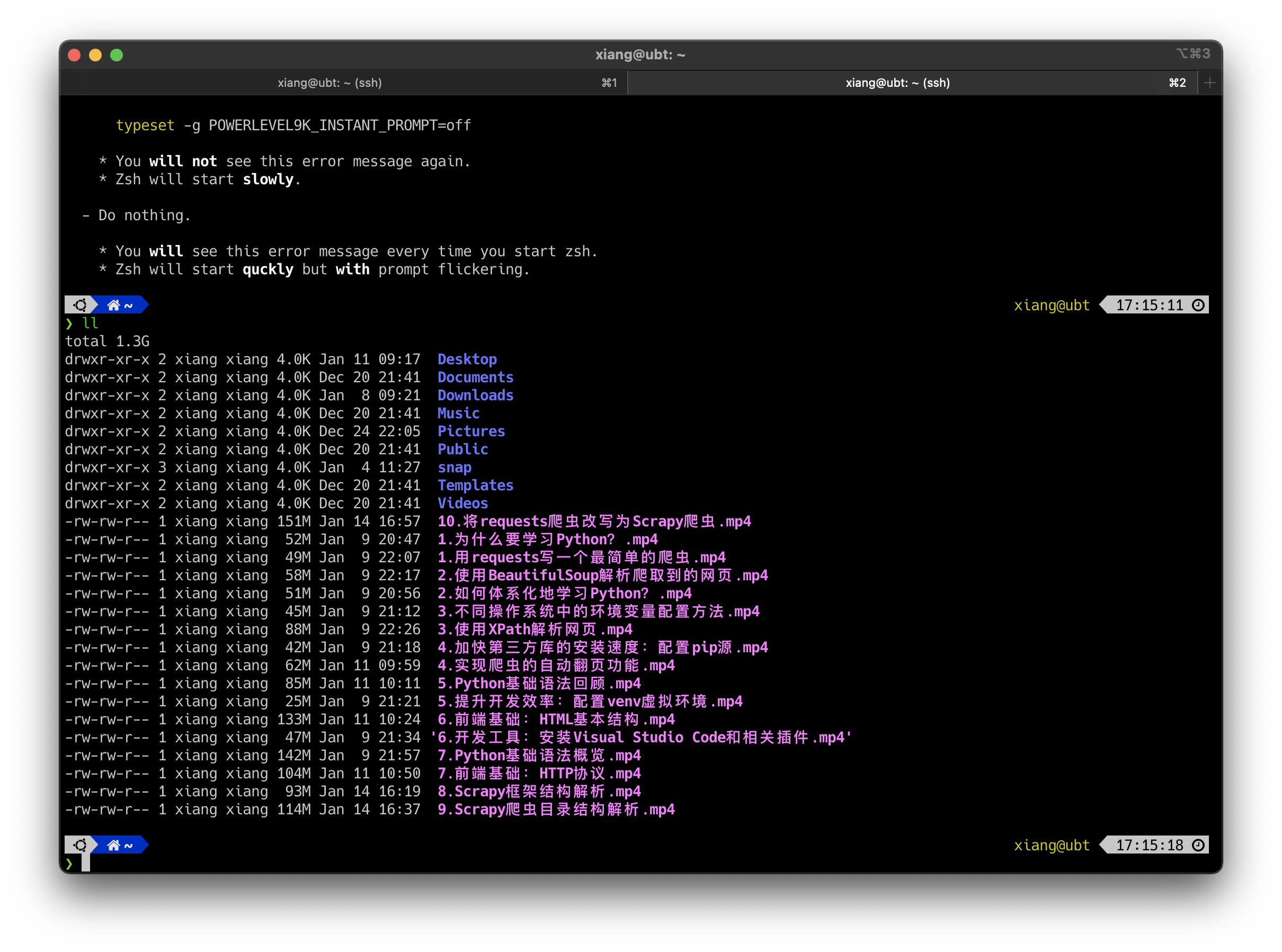Click the Ubuntu logo in the upper prompt
Screen dimensions: 1282x952
click(80, 305)
